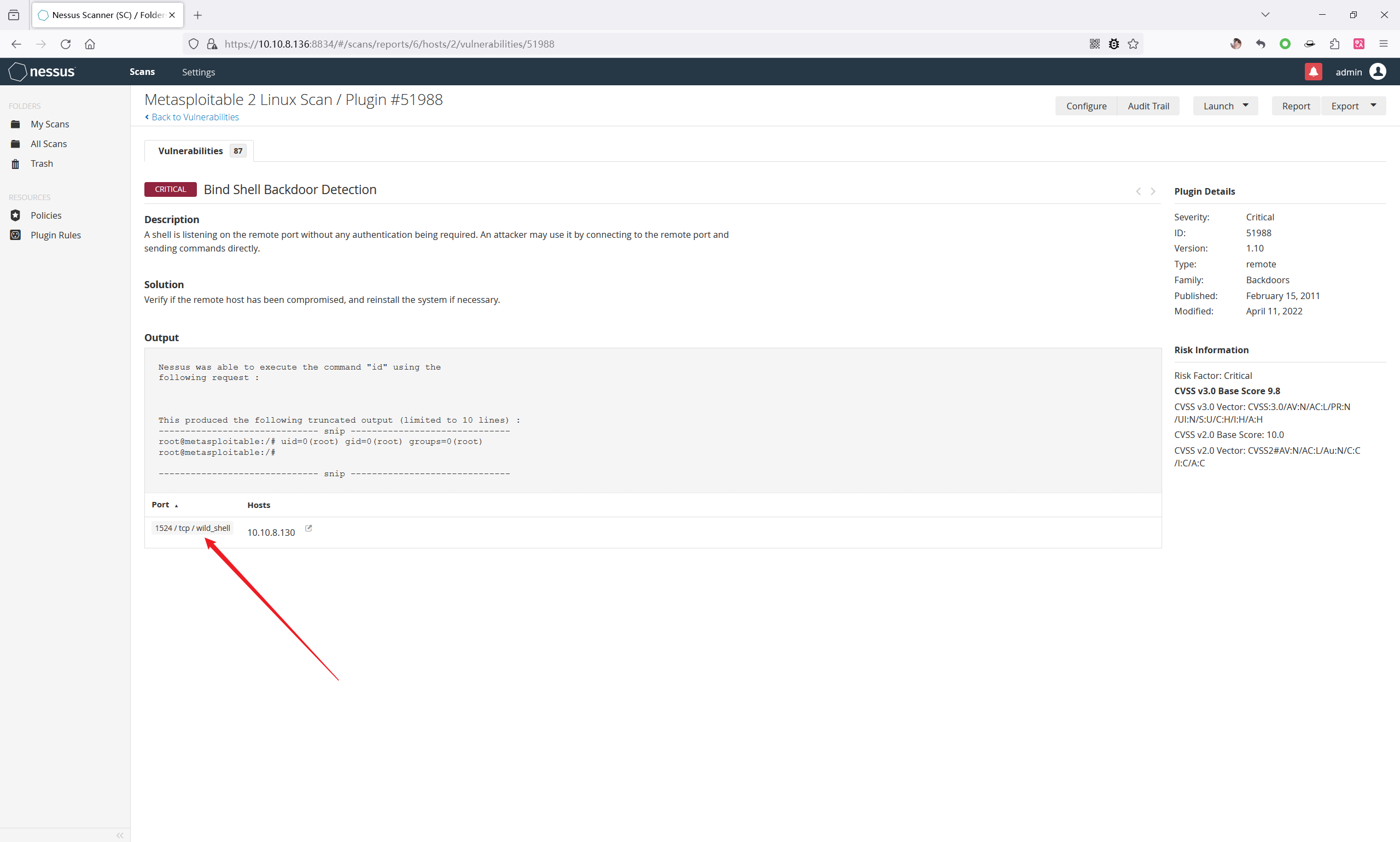1400x842 pixels.
Task: Click the Bind Shell Backdoor Detection title
Action: (290, 190)
